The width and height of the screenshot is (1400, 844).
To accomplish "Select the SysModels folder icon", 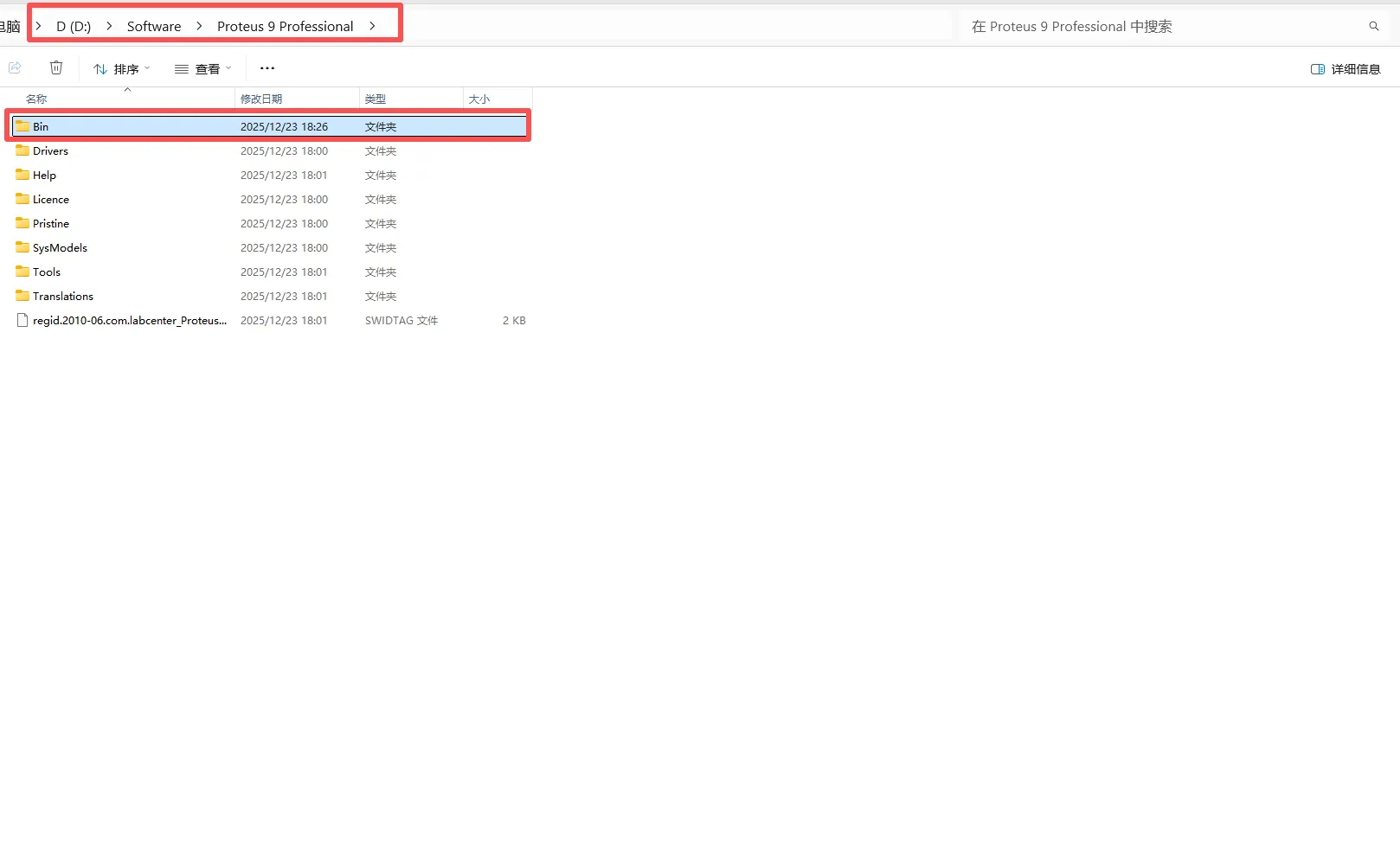I will [x=22, y=247].
